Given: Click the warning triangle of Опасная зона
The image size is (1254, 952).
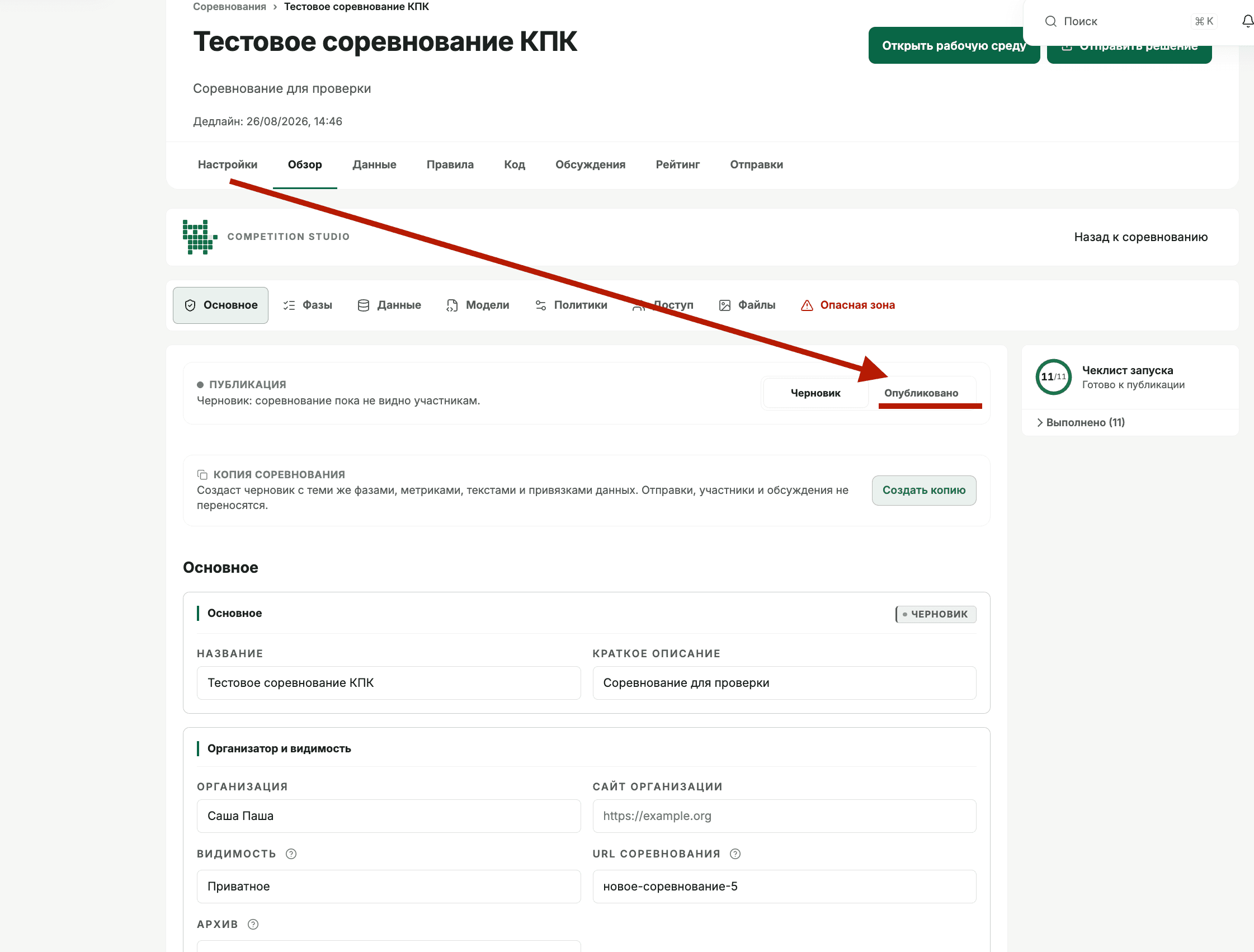Looking at the screenshot, I should 807,305.
